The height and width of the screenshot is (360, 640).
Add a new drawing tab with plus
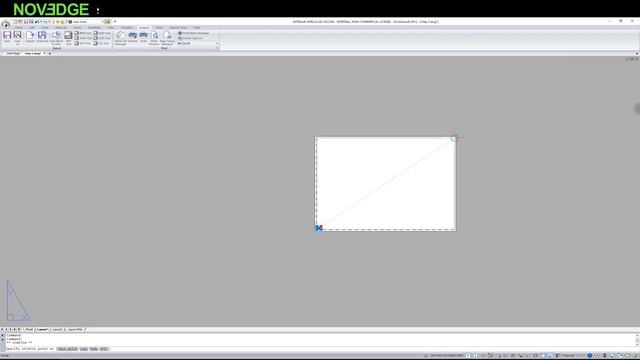(x=50, y=53)
